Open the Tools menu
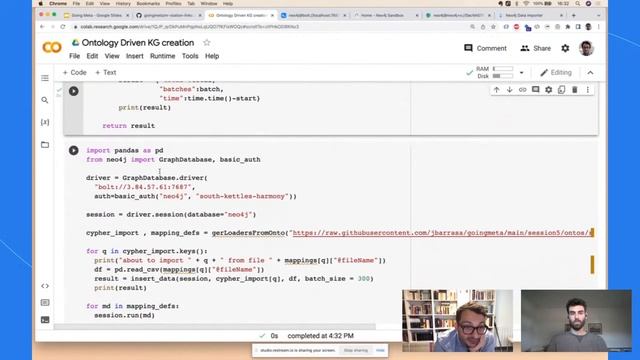 pyautogui.click(x=190, y=56)
